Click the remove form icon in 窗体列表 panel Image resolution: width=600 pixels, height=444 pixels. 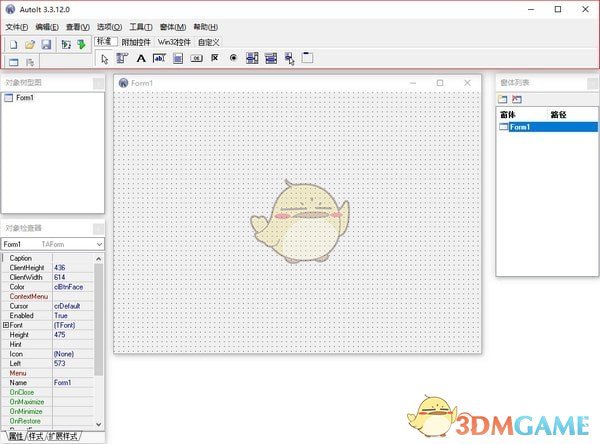517,100
